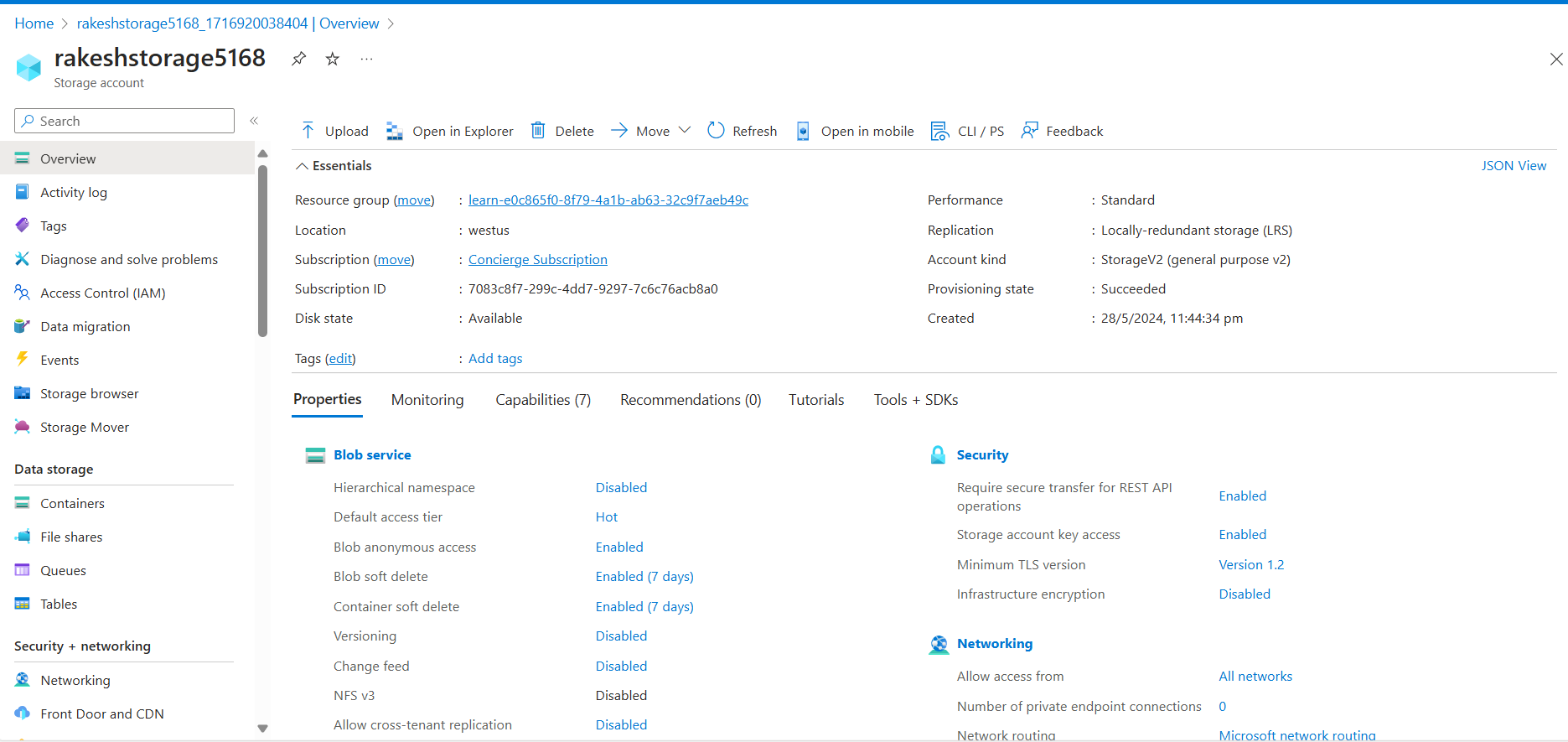Screen dimensions: 1568x742
Task: Expand the Move dropdown chevron
Action: (685, 130)
